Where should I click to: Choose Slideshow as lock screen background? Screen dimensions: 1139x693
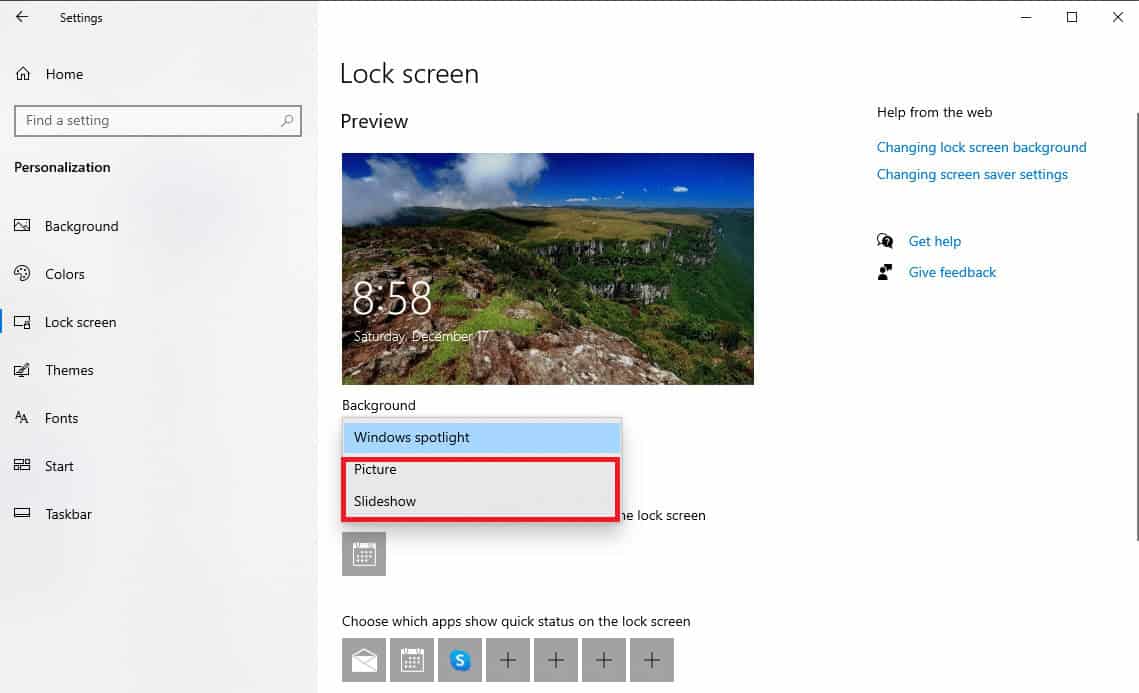(x=480, y=501)
